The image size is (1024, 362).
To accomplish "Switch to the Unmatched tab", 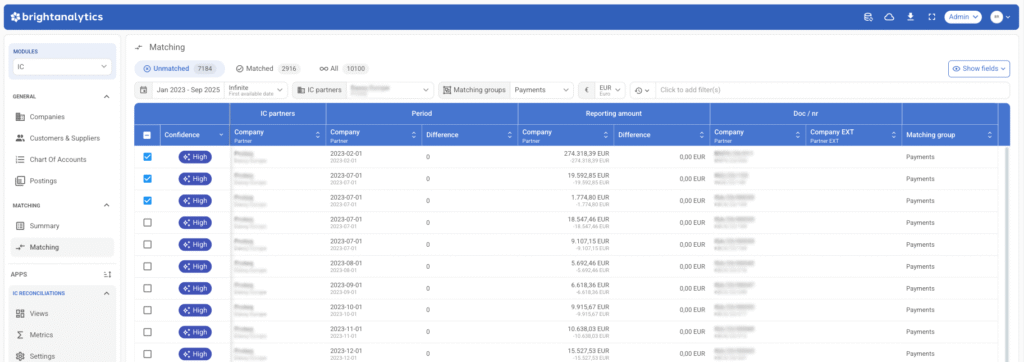I will click(180, 69).
